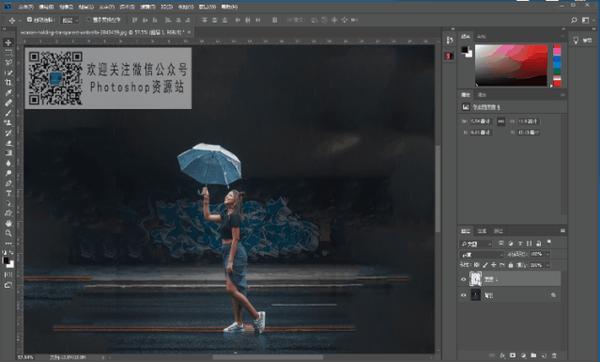Create new fill or adjustment layer
The image size is (600, 362).
tap(523, 355)
